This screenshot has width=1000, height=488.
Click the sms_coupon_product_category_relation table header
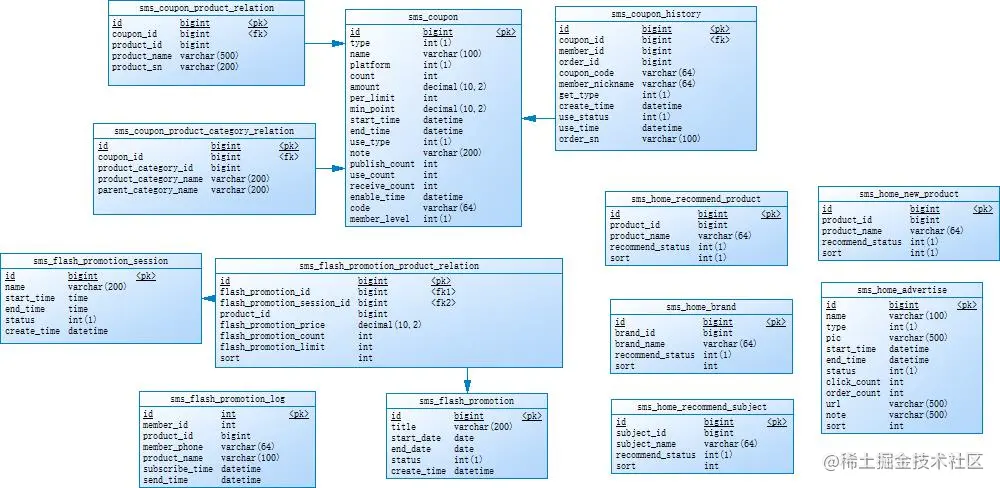click(x=204, y=131)
